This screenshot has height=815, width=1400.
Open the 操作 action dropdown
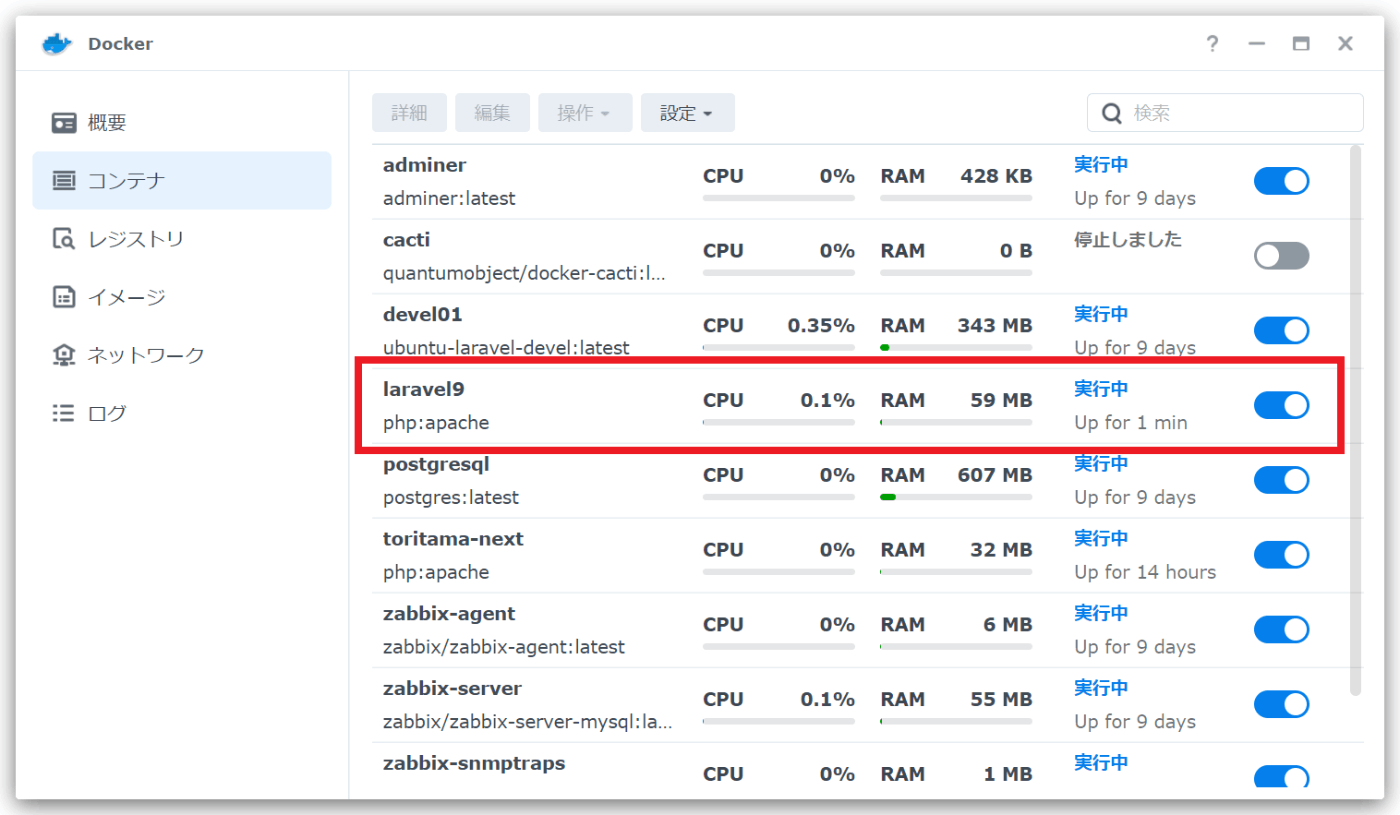(x=585, y=113)
